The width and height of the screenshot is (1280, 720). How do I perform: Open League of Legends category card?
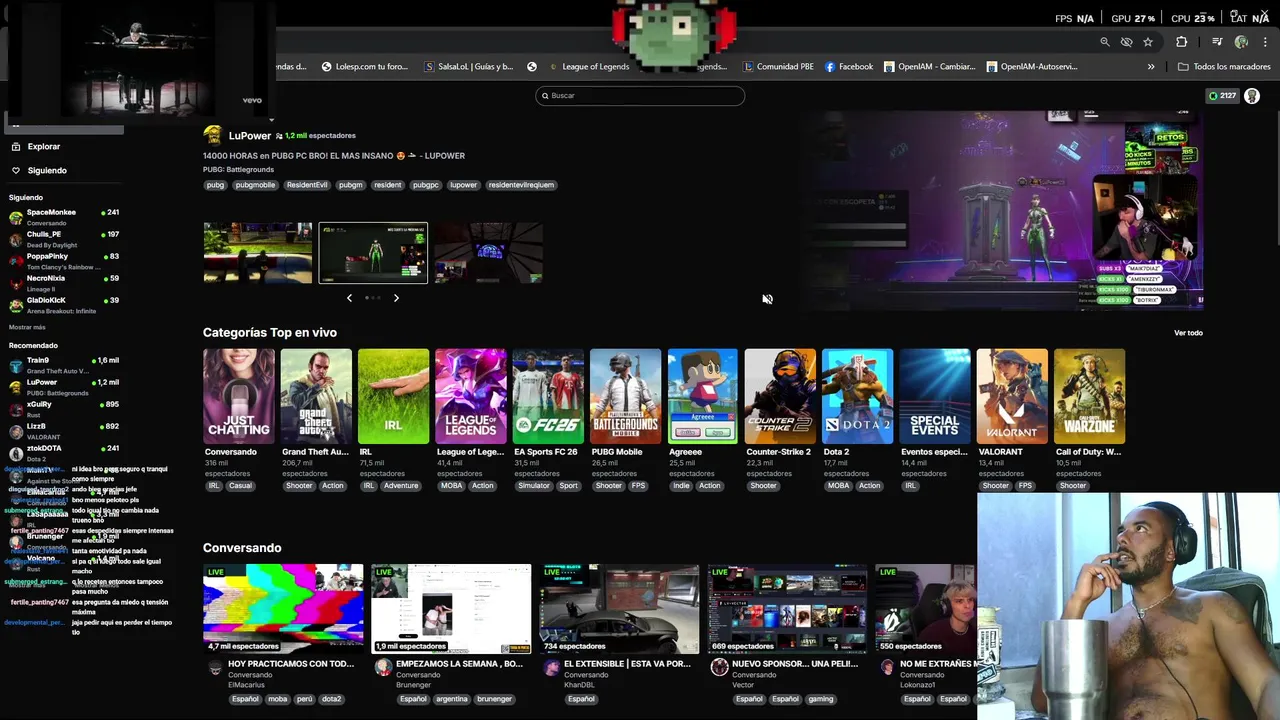point(471,396)
